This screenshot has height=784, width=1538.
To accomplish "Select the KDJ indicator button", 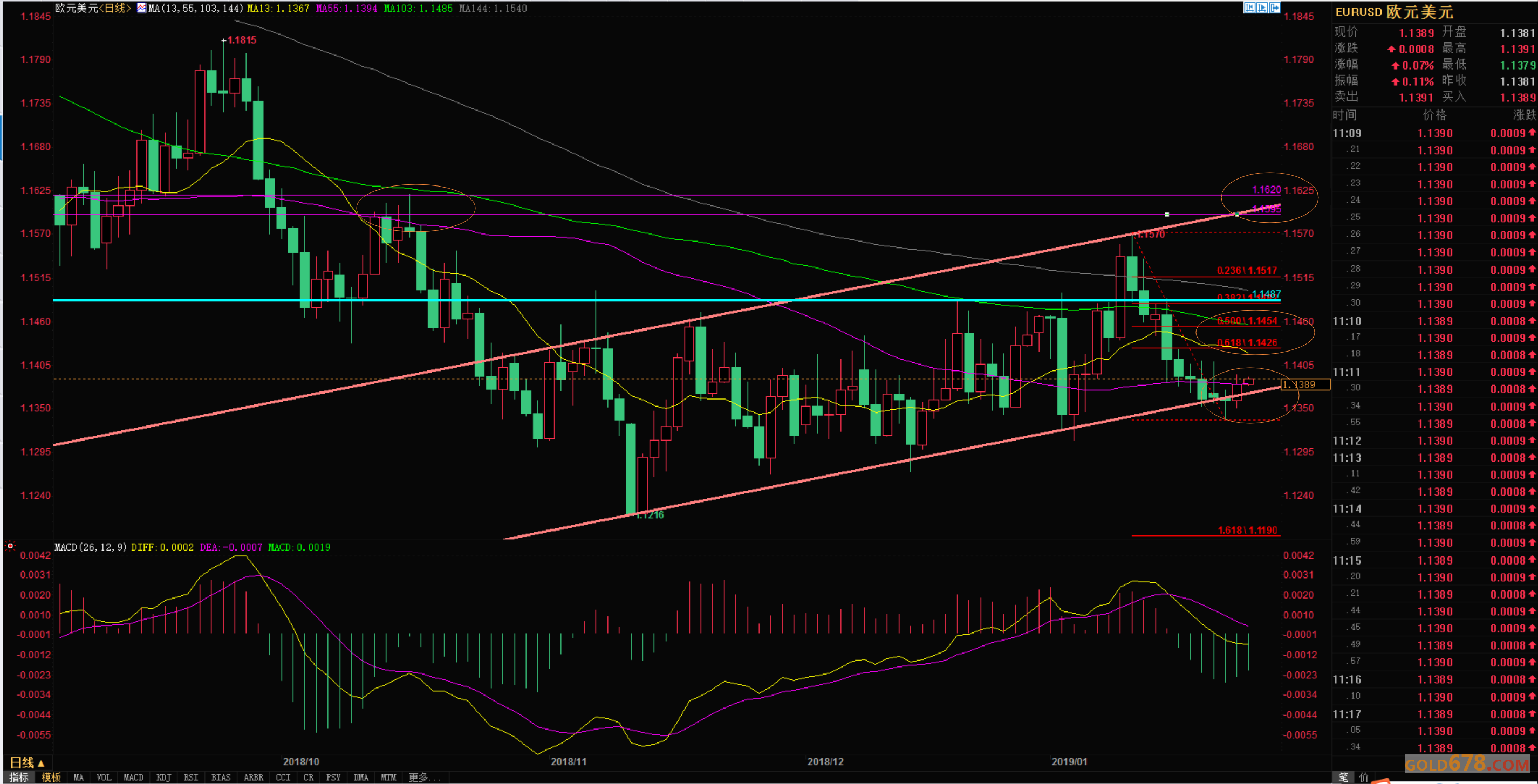I will [x=163, y=778].
